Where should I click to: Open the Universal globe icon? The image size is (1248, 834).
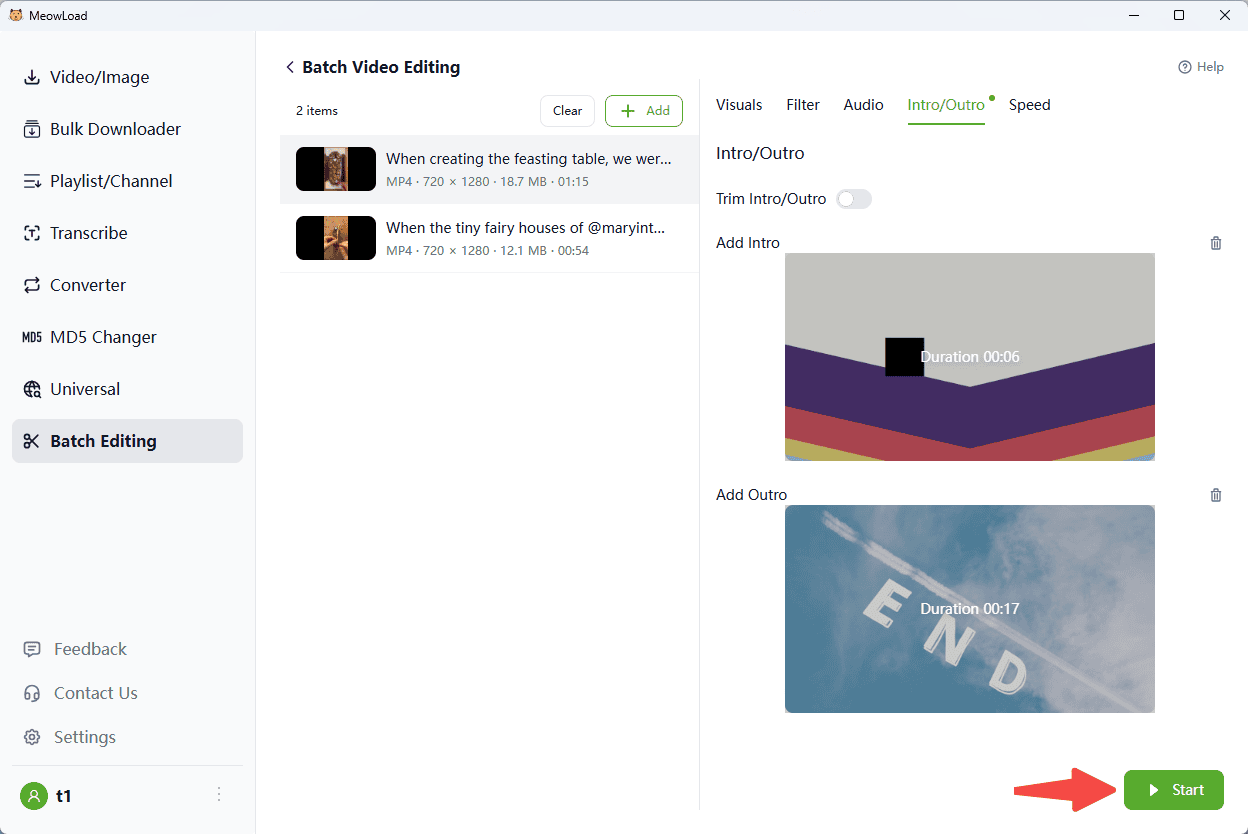(32, 389)
